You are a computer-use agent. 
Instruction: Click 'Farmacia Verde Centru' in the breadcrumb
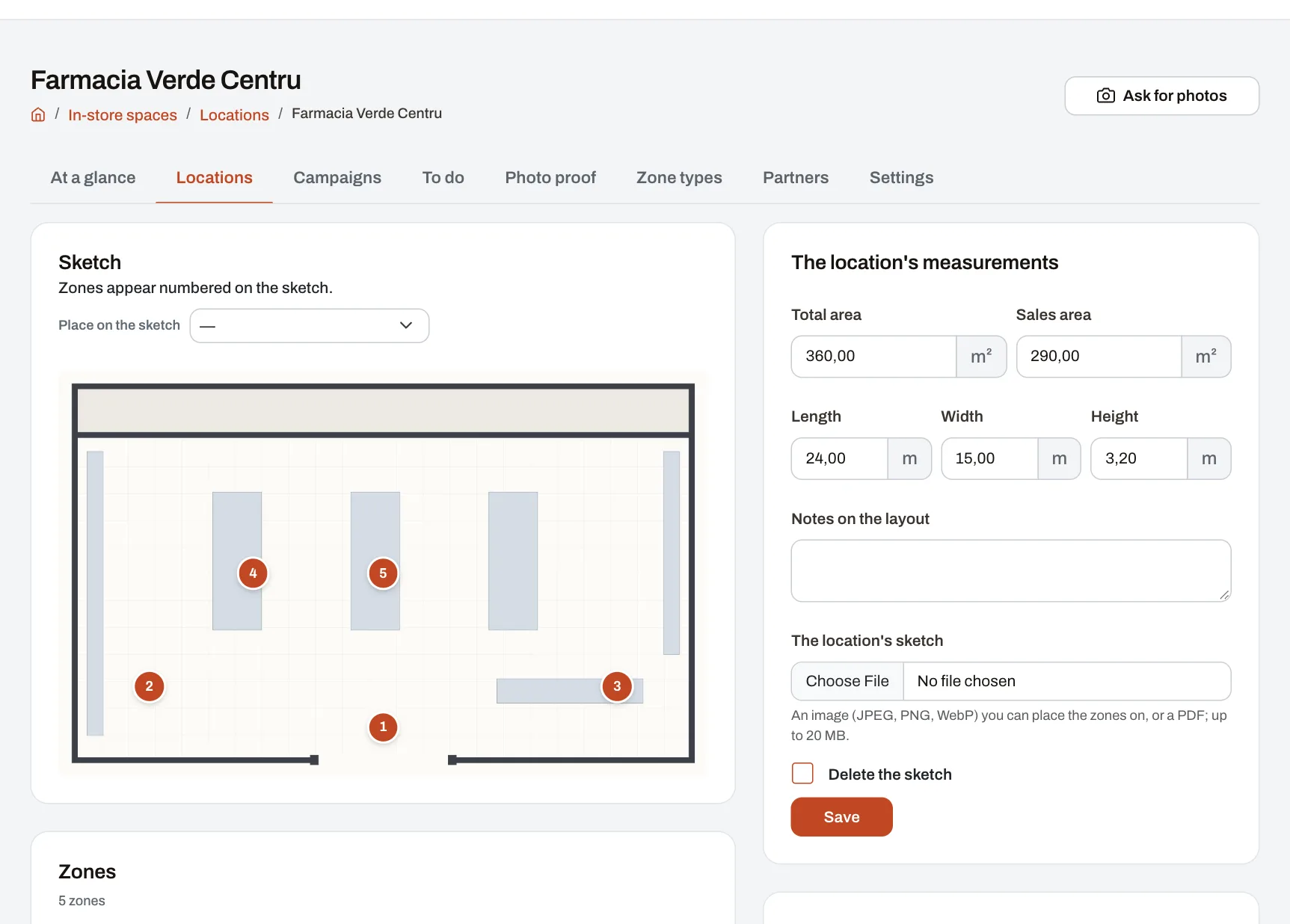[366, 114]
